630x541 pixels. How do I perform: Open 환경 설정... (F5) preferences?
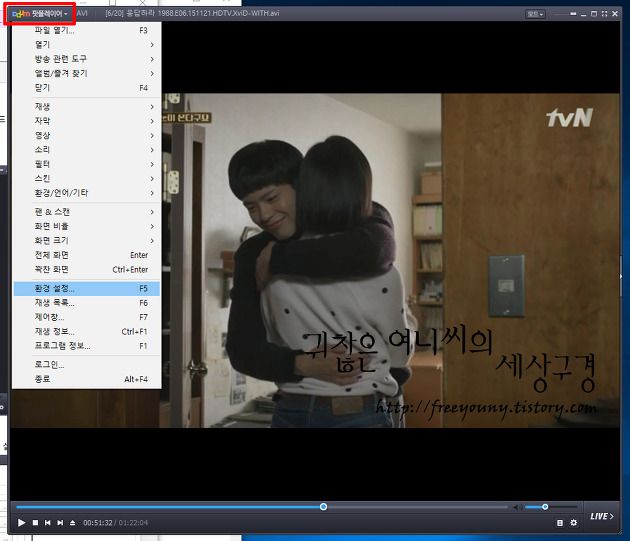coord(87,289)
